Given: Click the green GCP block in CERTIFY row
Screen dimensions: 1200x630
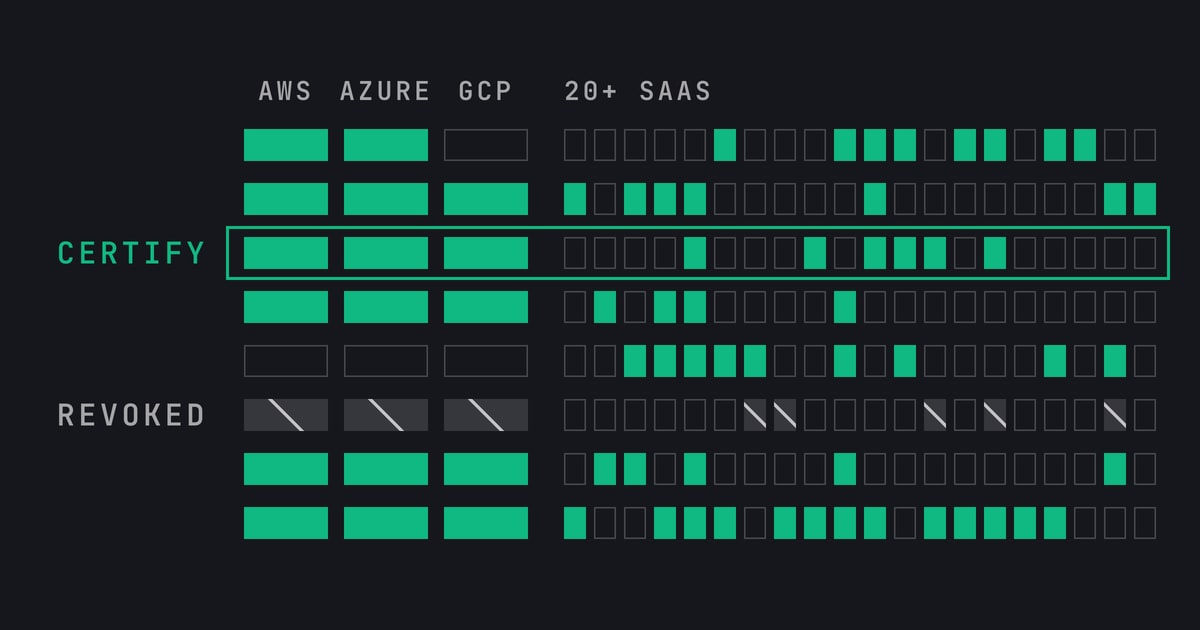Looking at the screenshot, I should pyautogui.click(x=486, y=253).
